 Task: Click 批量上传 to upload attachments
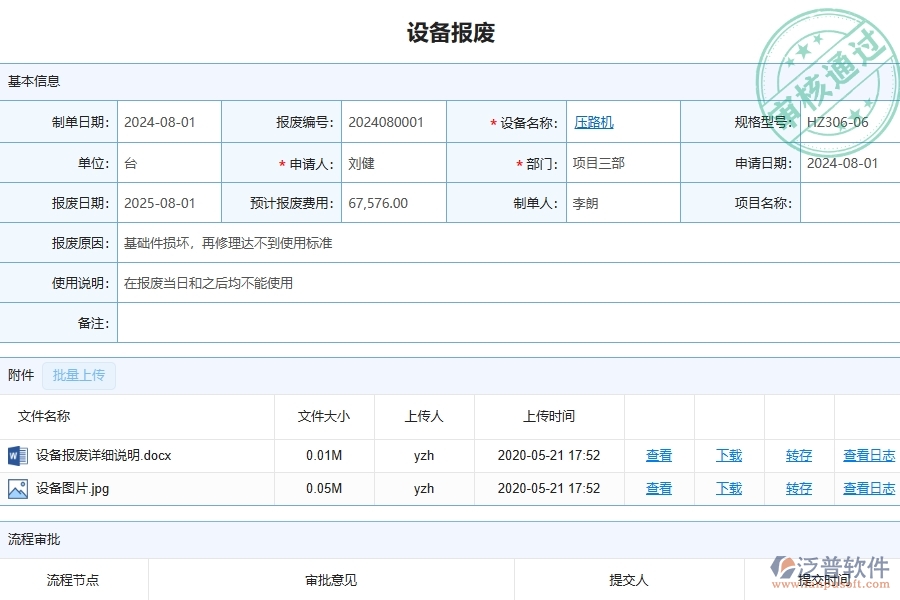click(79, 375)
